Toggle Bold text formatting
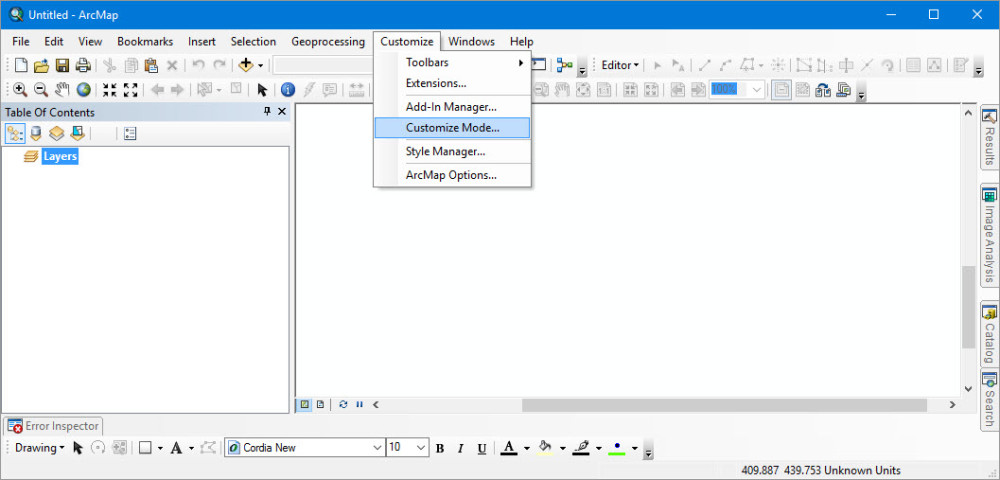This screenshot has width=1000, height=480. pyautogui.click(x=439, y=448)
